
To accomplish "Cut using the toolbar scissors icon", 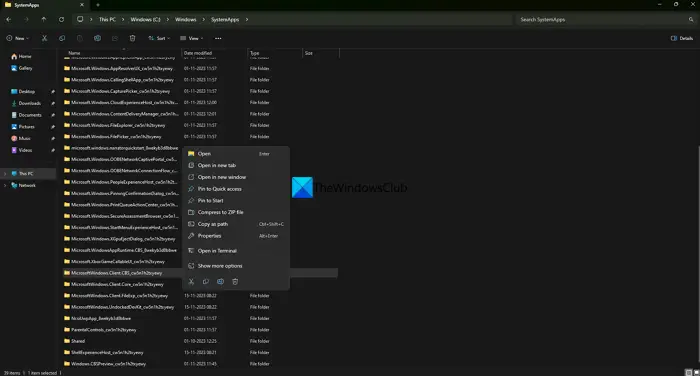I will pos(44,38).
